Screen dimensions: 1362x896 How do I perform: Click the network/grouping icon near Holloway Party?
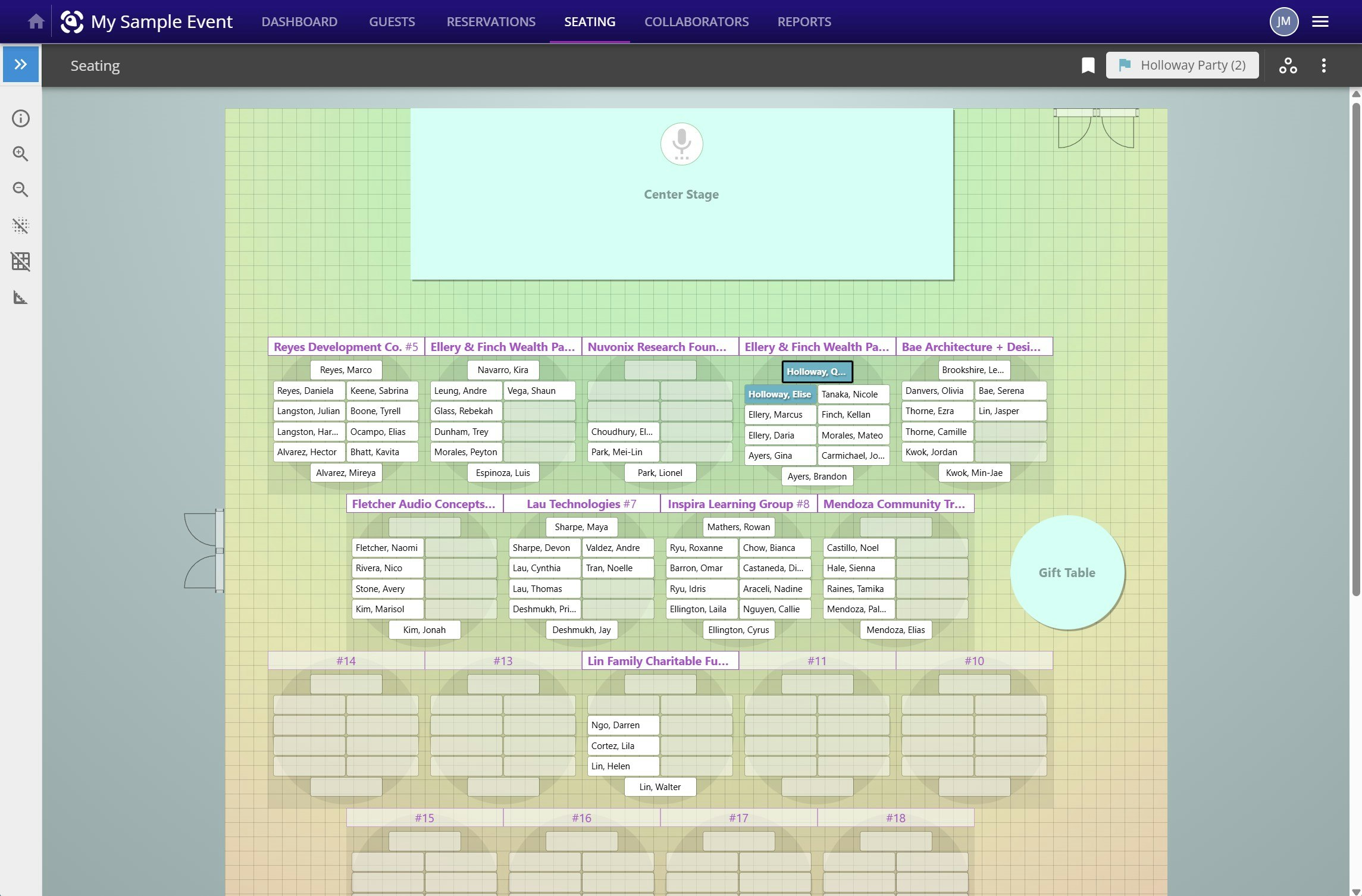[x=1288, y=65]
